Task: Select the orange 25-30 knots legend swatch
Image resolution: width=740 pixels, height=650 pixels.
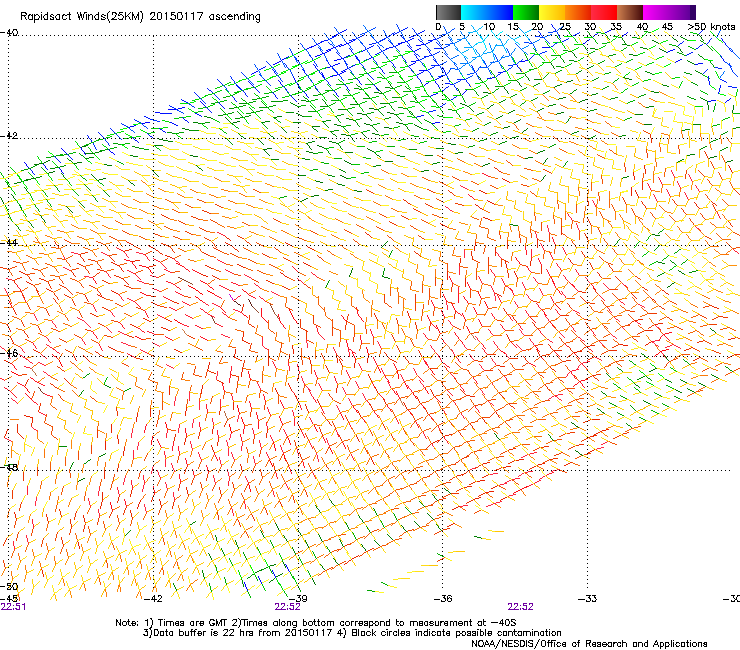Action: click(x=578, y=12)
